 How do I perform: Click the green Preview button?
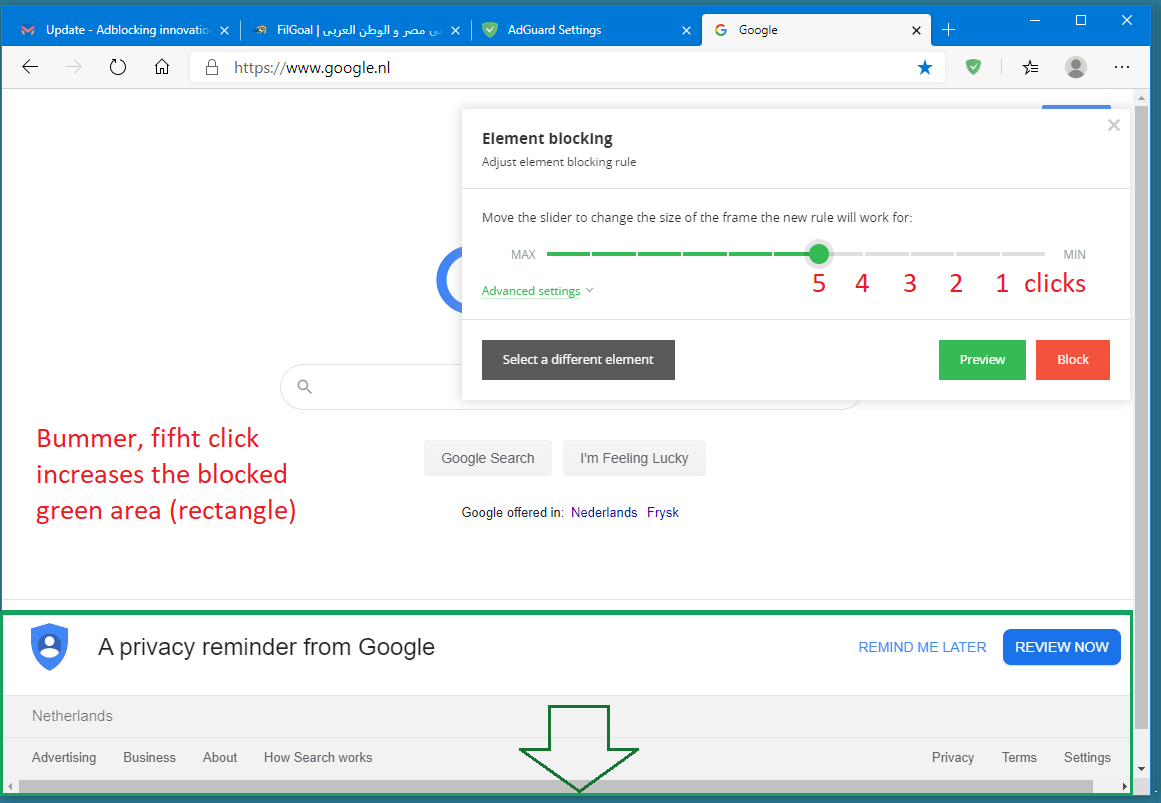(982, 360)
